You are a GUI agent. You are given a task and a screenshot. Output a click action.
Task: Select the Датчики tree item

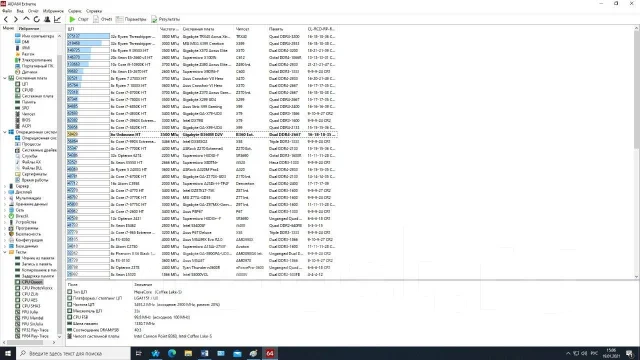(29, 72)
